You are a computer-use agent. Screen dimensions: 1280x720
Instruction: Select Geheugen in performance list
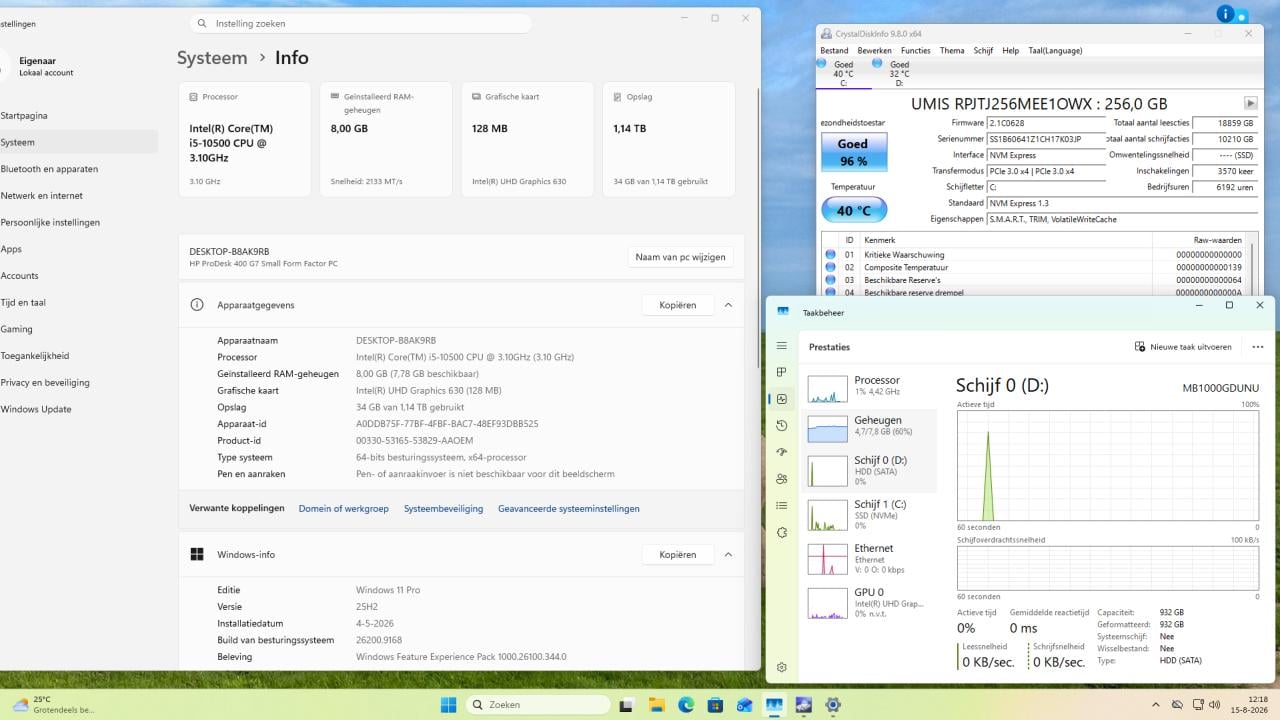869,427
